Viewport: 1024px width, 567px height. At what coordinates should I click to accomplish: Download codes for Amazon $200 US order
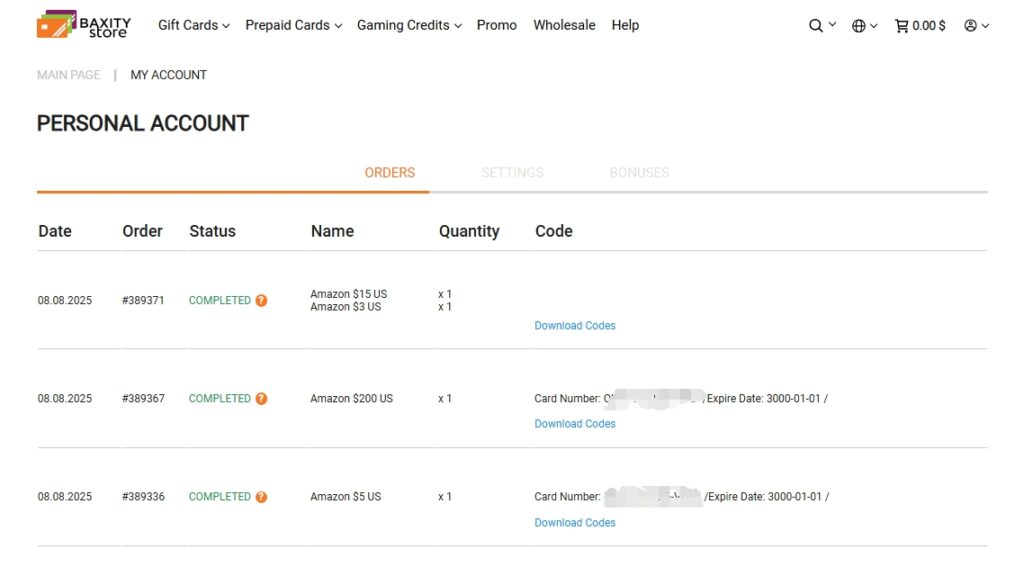pyautogui.click(x=575, y=424)
